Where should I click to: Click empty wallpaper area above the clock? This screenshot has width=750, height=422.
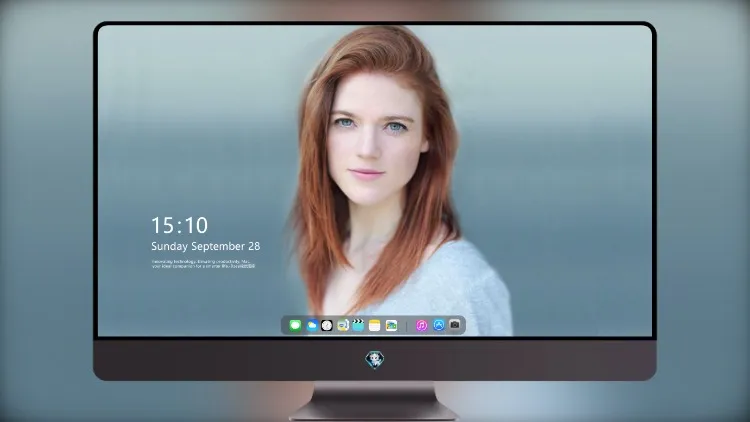pos(191,120)
